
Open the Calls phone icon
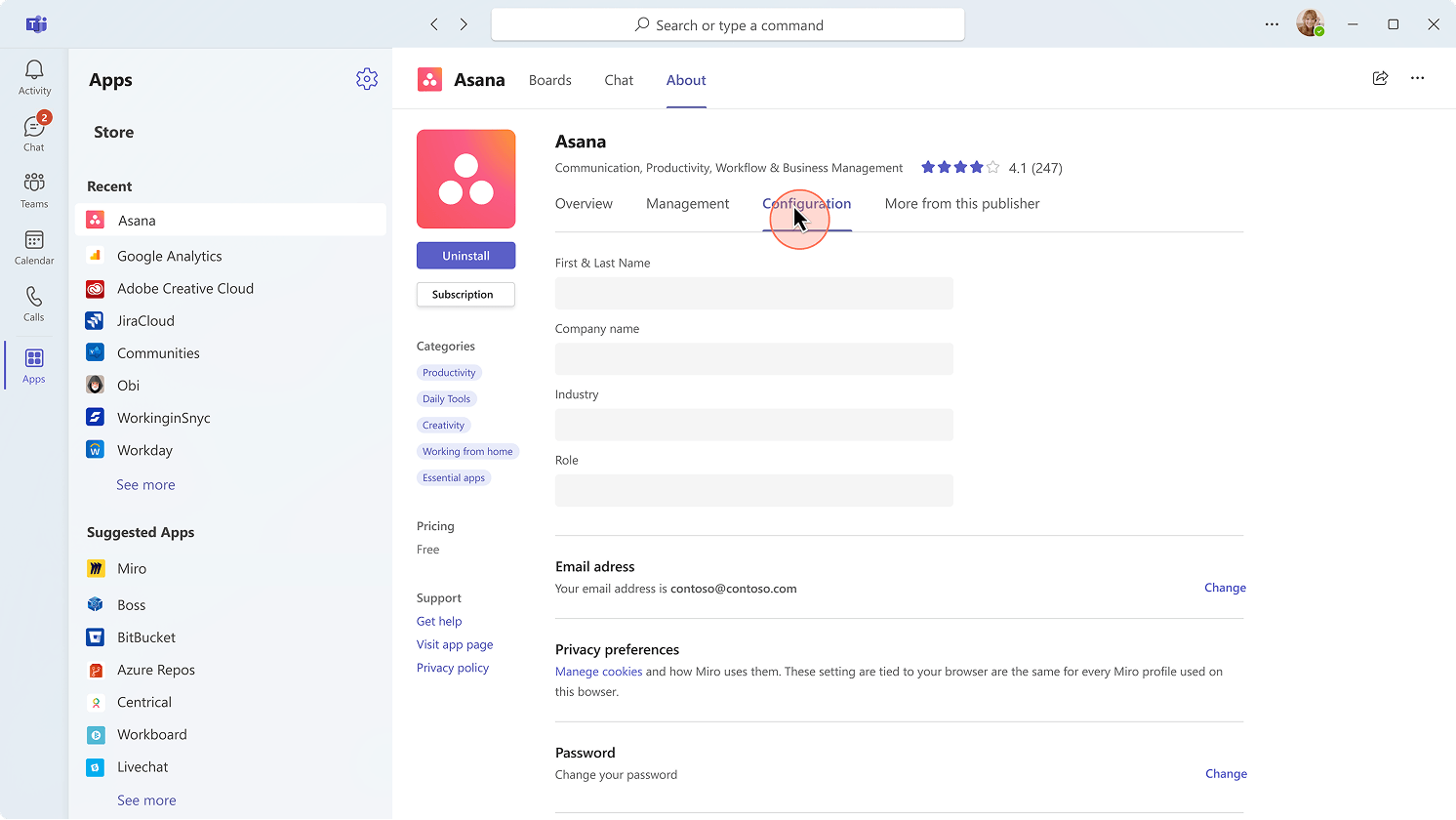(x=34, y=304)
